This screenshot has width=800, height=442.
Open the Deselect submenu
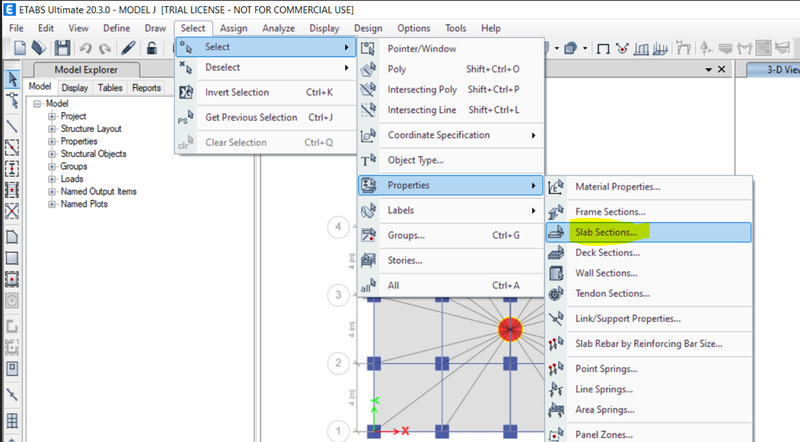266,67
